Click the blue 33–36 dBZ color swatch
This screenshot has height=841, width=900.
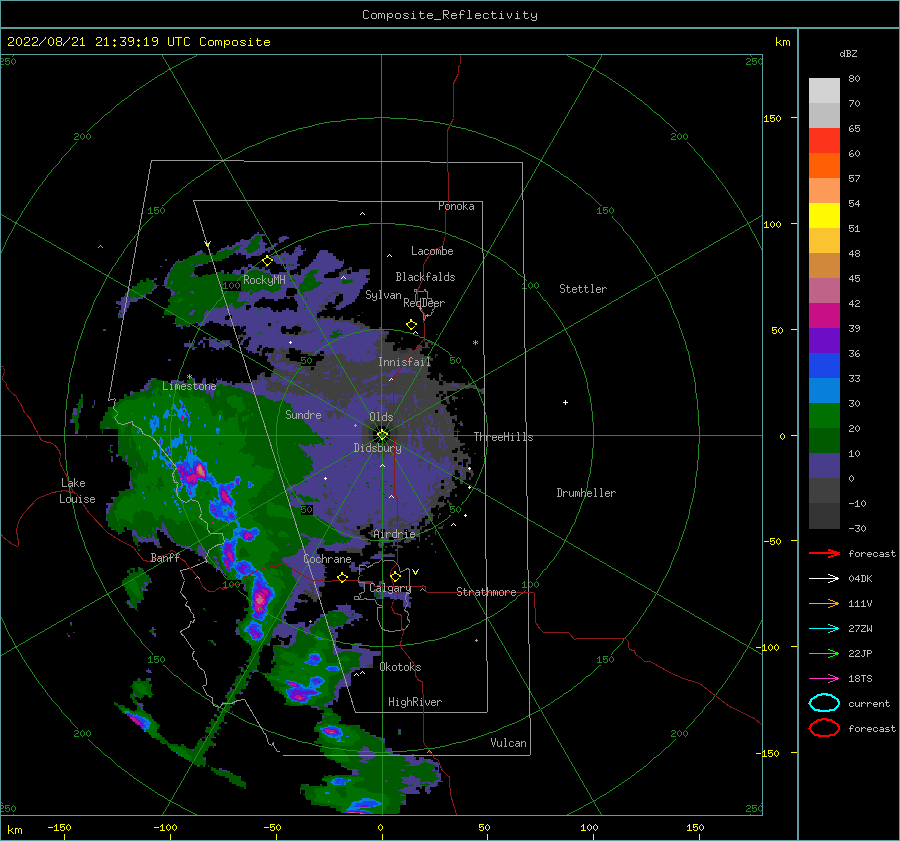(x=824, y=366)
